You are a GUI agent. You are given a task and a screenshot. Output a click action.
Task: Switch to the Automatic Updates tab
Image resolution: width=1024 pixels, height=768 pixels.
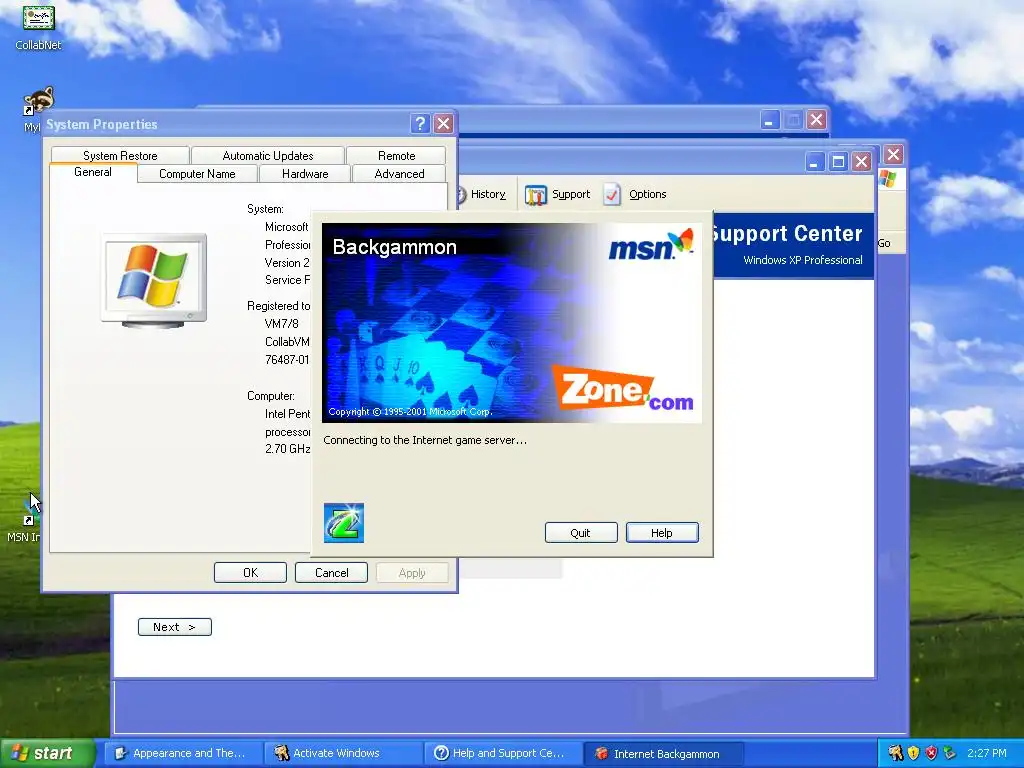point(268,155)
